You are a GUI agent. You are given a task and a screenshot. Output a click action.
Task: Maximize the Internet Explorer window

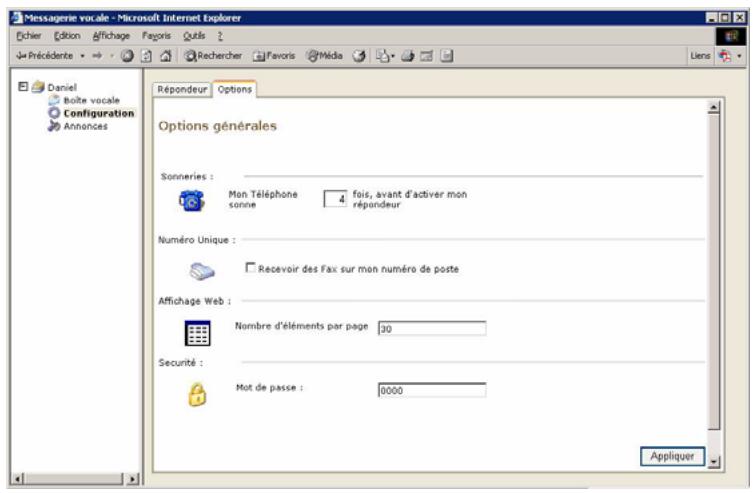[725, 18]
